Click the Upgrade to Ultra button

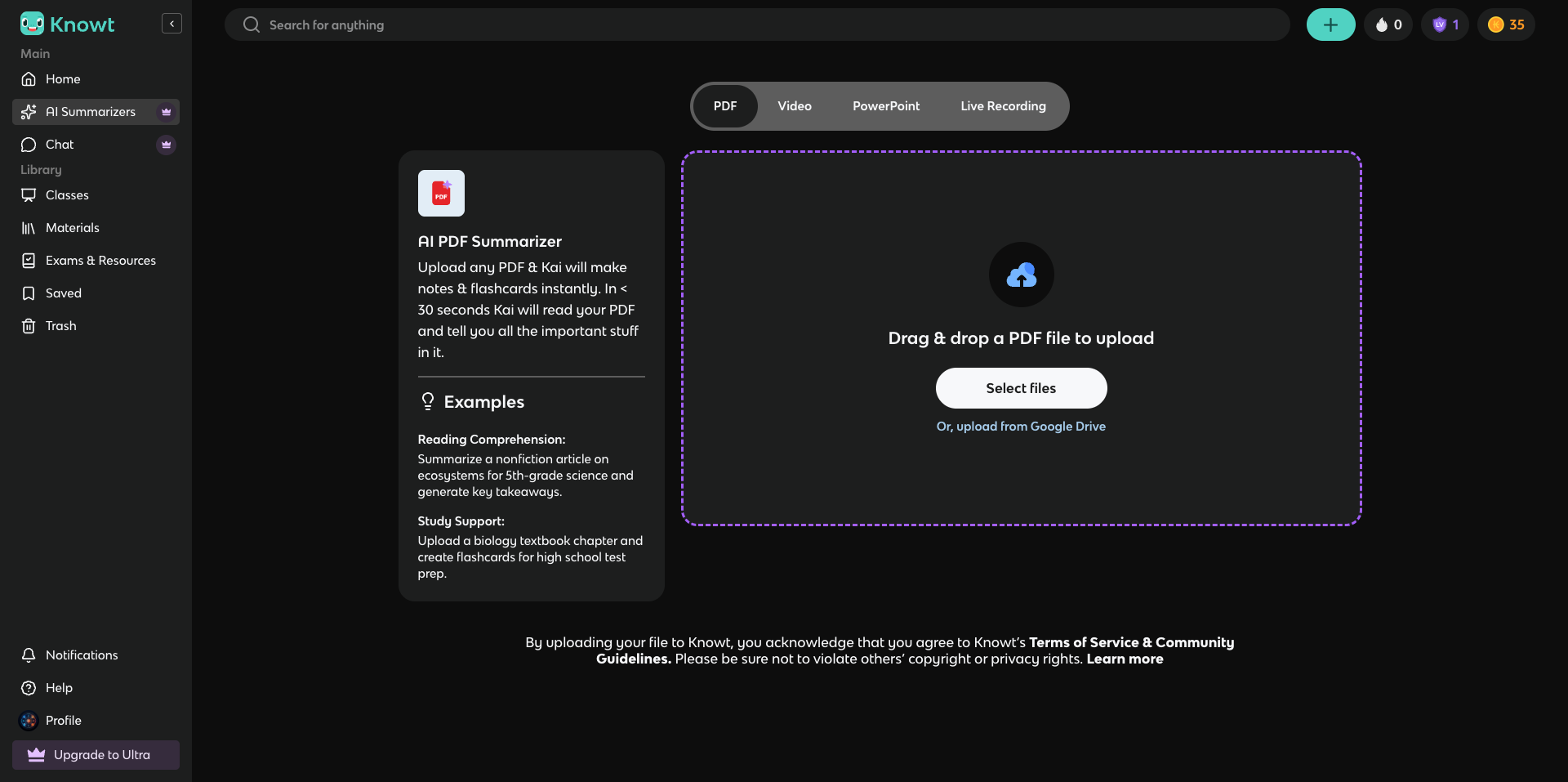[x=96, y=755]
